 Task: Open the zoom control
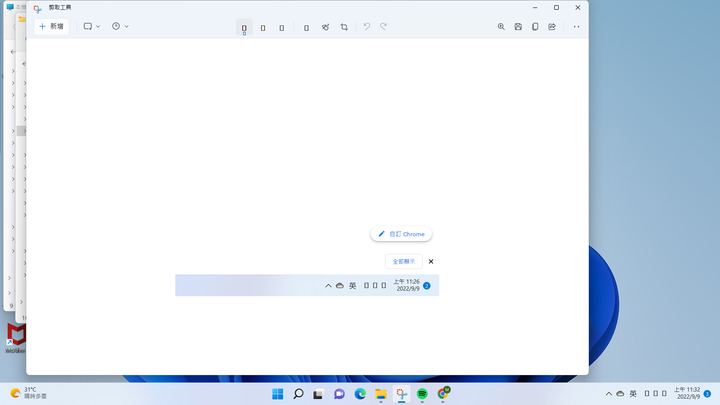pyautogui.click(x=501, y=27)
